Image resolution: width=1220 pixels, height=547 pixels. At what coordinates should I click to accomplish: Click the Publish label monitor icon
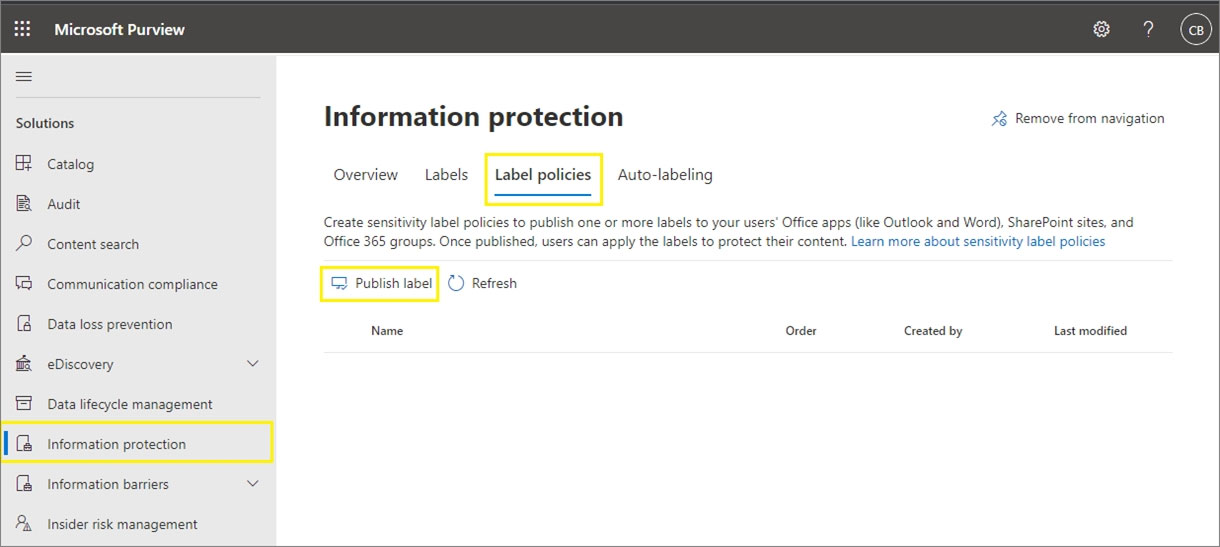click(x=339, y=283)
